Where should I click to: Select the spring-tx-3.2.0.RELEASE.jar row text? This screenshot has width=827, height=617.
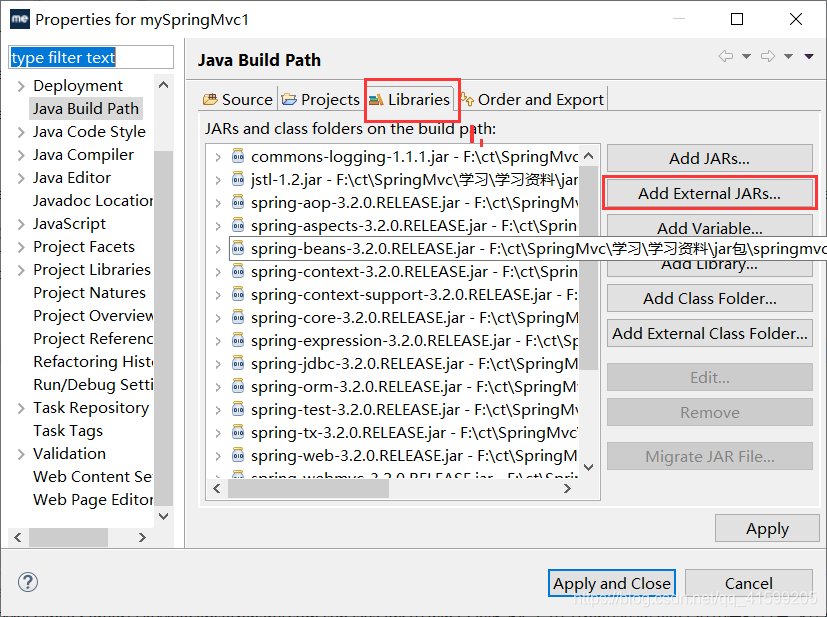coord(414,432)
